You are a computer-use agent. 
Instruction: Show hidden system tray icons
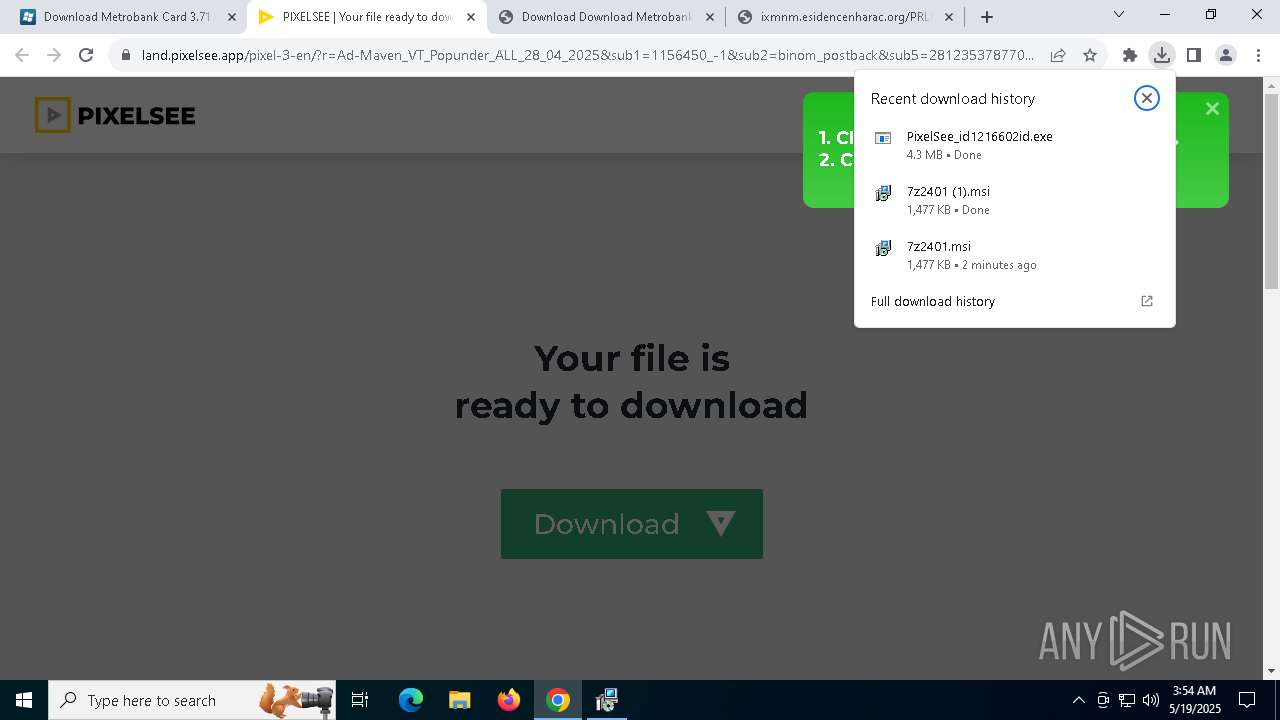(x=1078, y=700)
